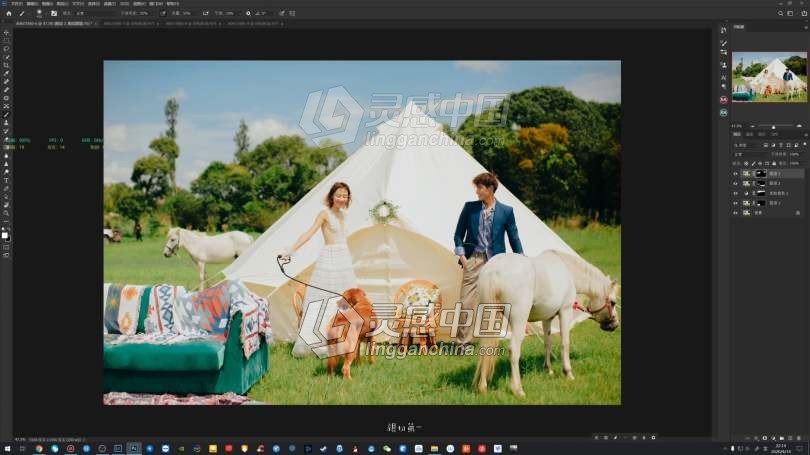Image resolution: width=810 pixels, height=455 pixels.
Task: Toggle lock transparent pixels
Action: point(746,164)
